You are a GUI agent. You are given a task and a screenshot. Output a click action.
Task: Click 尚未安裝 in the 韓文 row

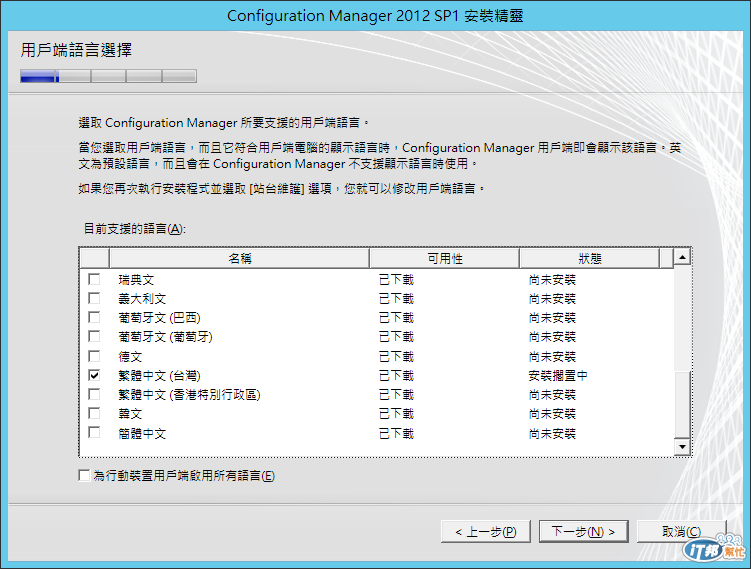(x=552, y=414)
